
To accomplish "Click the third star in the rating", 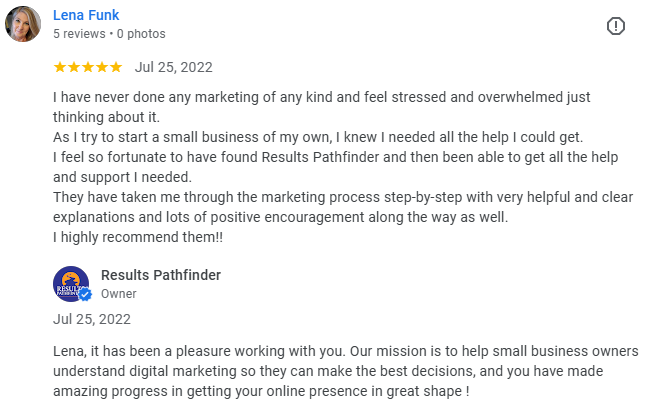I will pos(88,67).
